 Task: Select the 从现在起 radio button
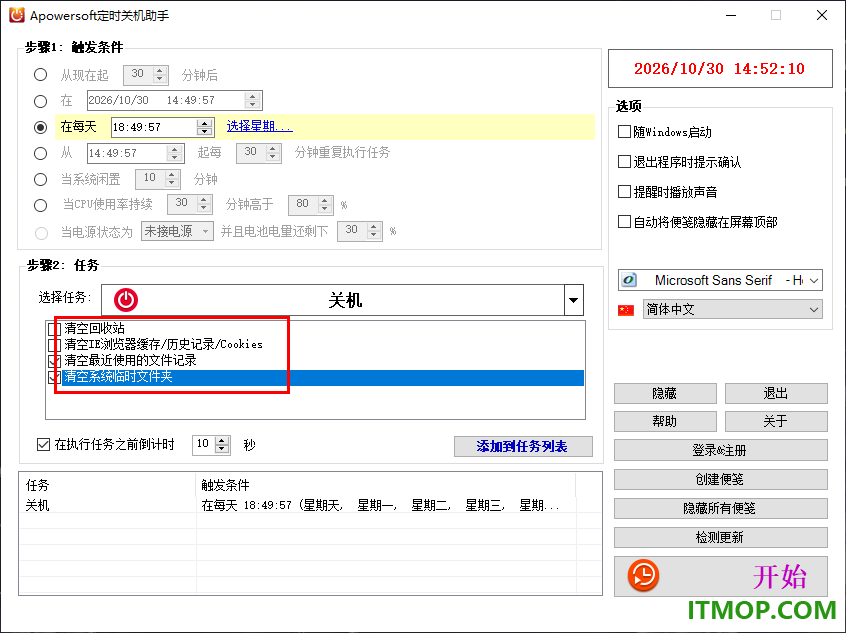point(40,74)
